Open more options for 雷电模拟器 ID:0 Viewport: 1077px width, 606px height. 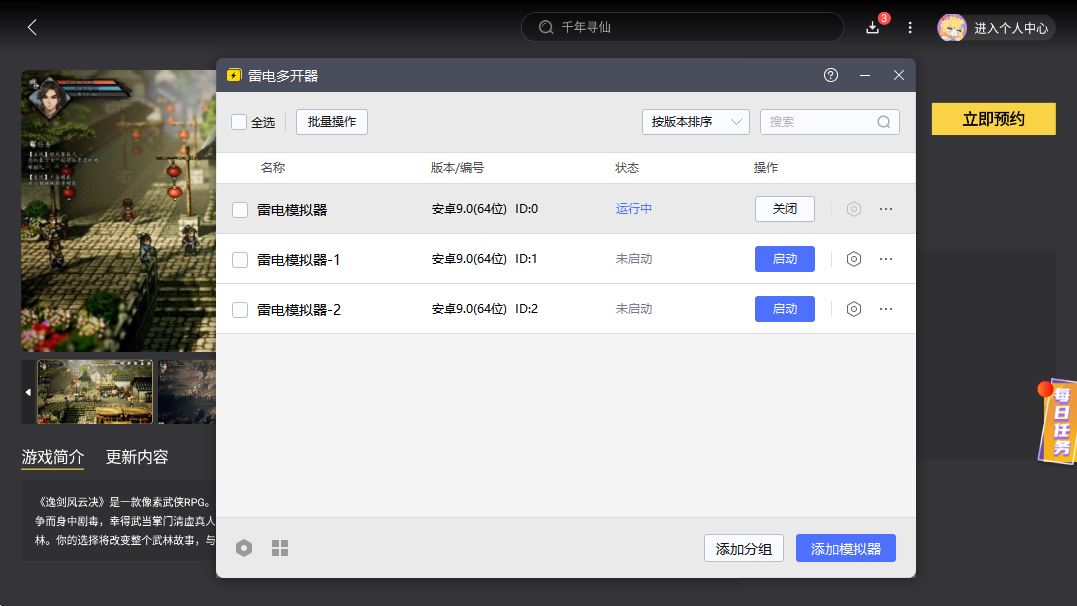886,209
